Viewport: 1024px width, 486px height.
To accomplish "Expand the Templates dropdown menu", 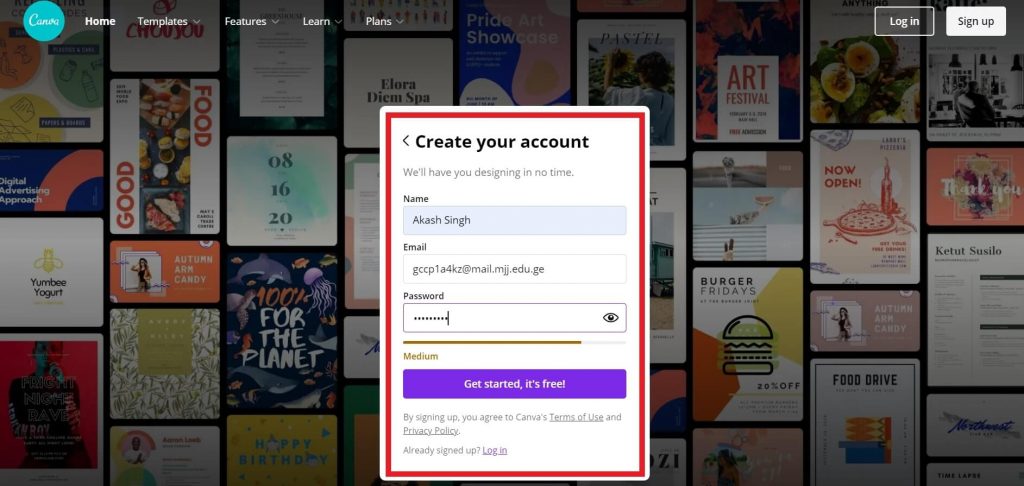I will (169, 22).
